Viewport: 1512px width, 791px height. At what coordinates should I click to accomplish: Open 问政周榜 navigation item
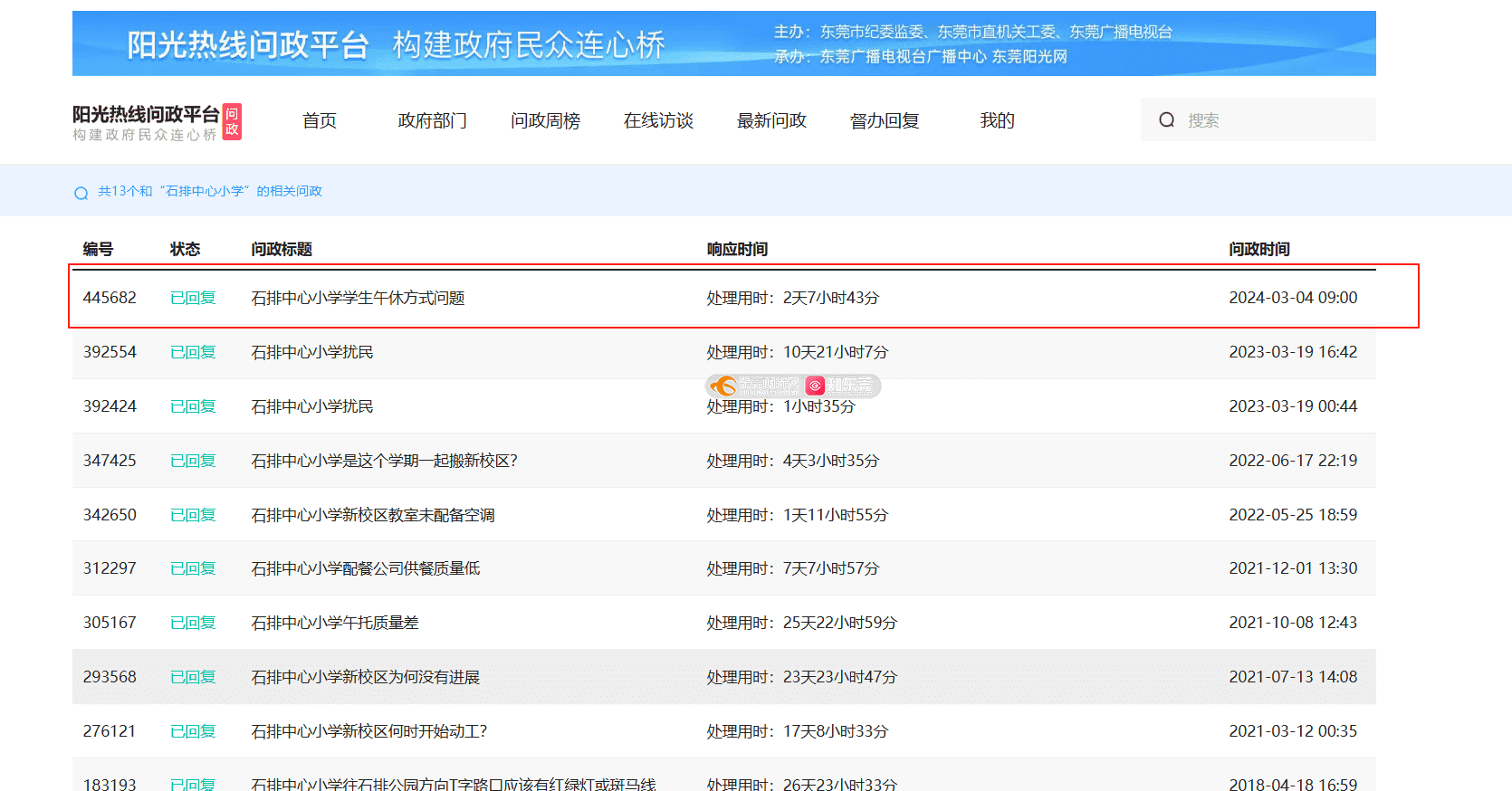[x=545, y=120]
